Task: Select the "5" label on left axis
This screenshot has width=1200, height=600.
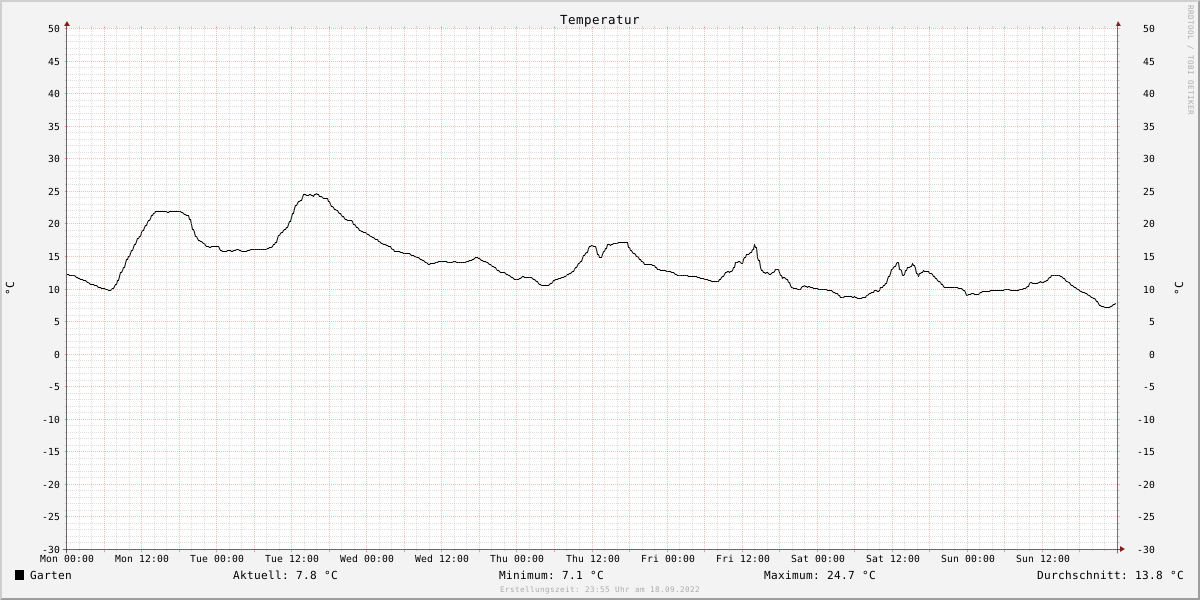Action: [57, 322]
